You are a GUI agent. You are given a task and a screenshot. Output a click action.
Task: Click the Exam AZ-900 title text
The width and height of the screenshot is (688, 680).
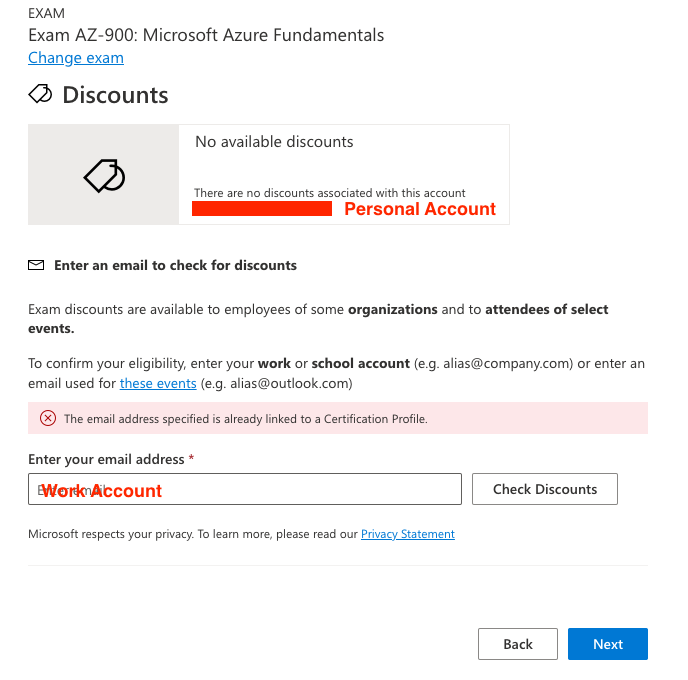point(206,35)
